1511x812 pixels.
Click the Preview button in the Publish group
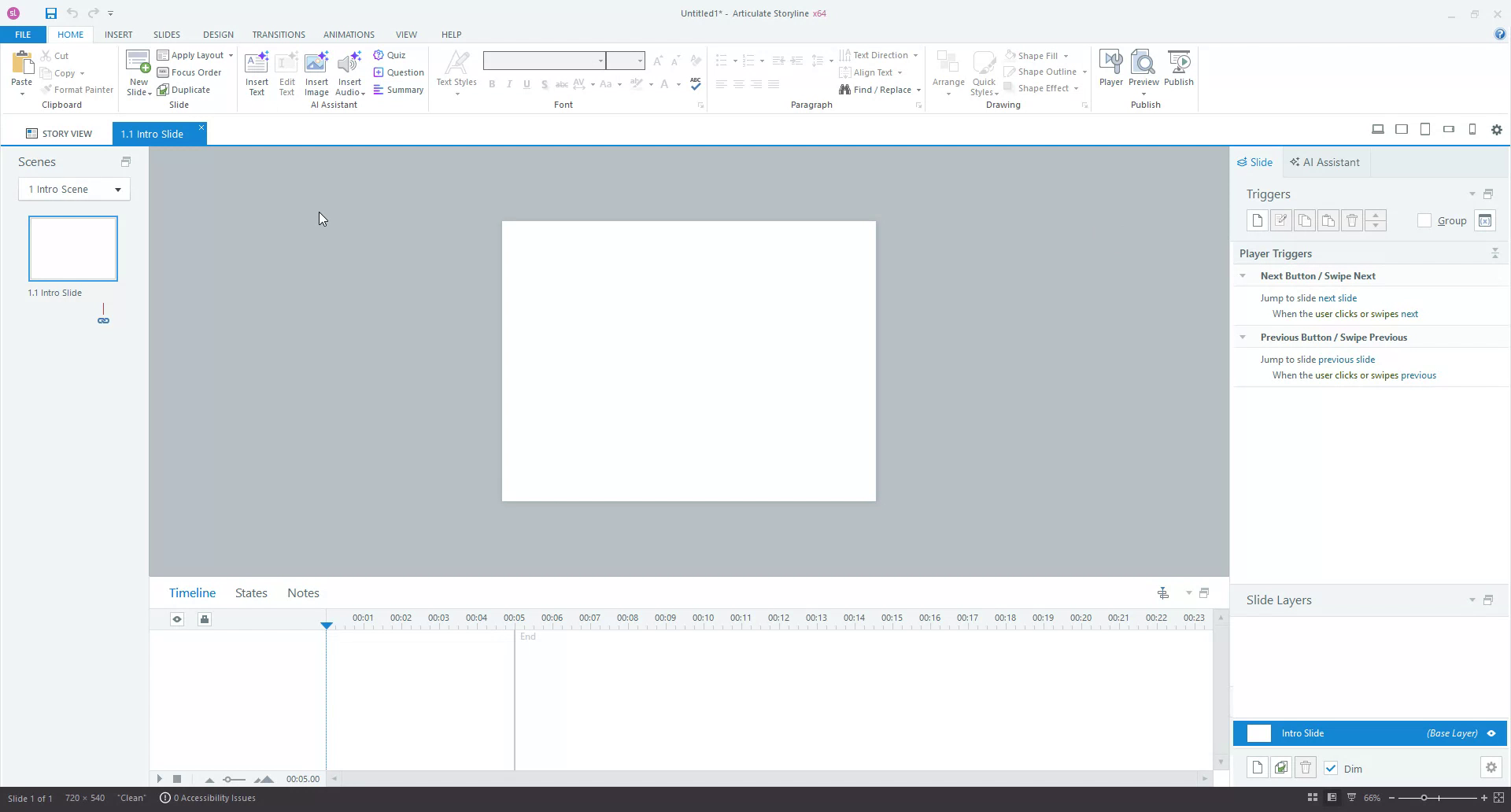(x=1143, y=69)
